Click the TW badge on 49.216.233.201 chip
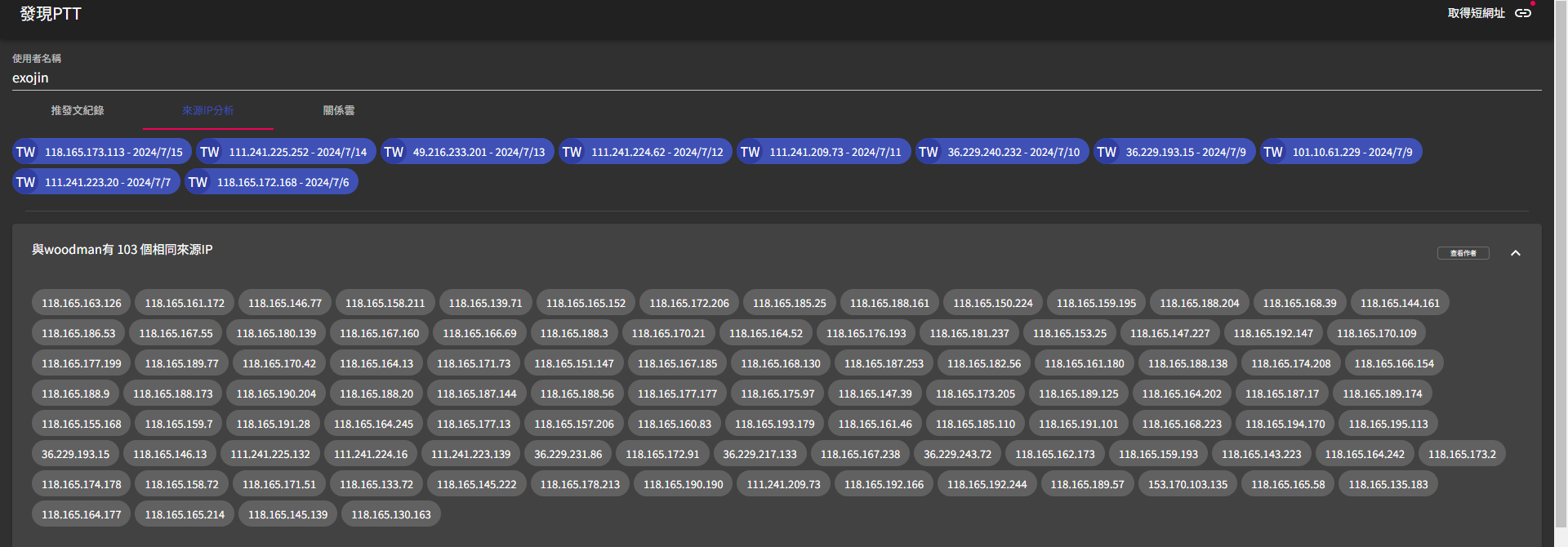 tap(394, 152)
